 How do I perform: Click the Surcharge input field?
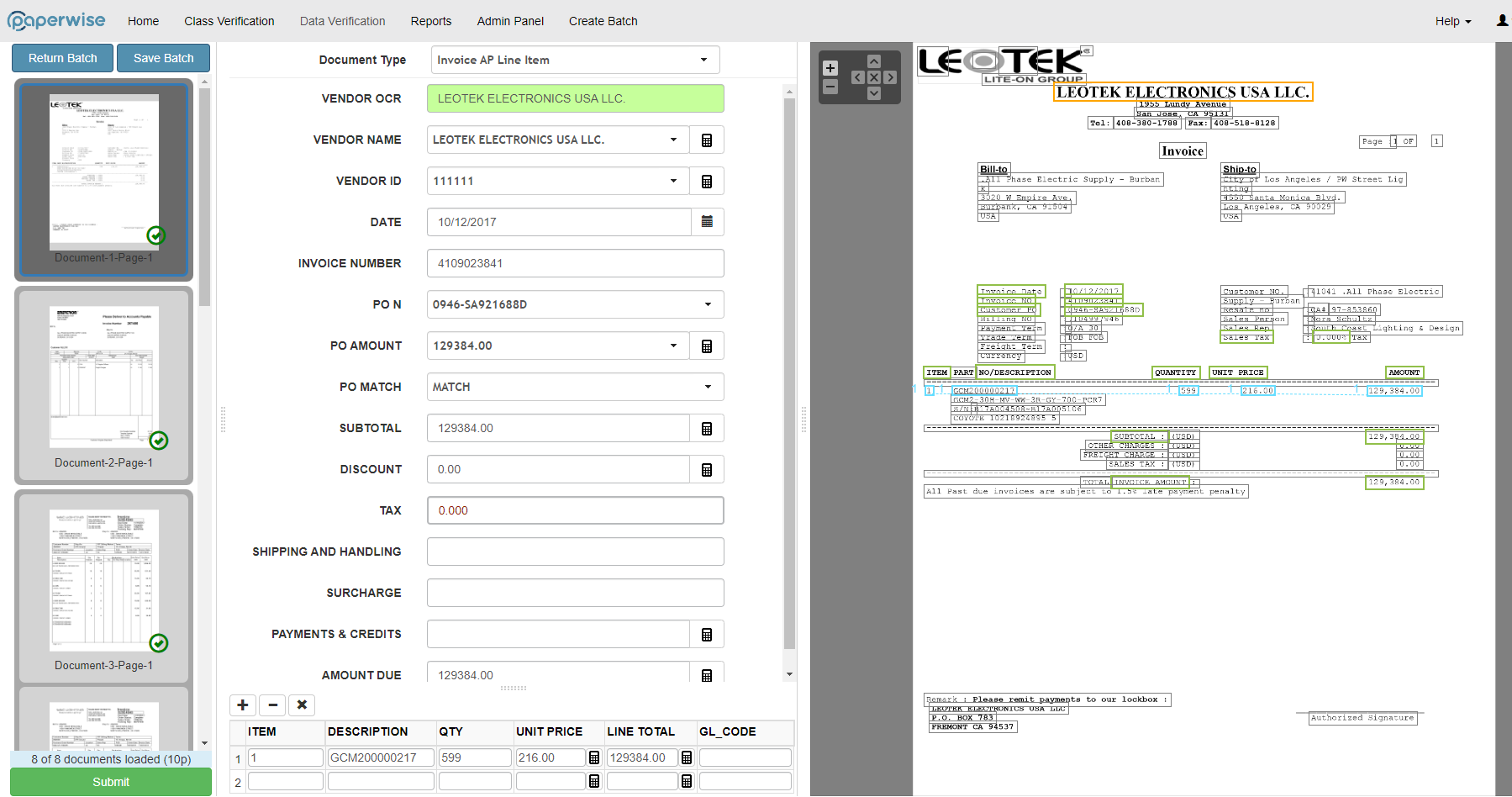click(576, 593)
